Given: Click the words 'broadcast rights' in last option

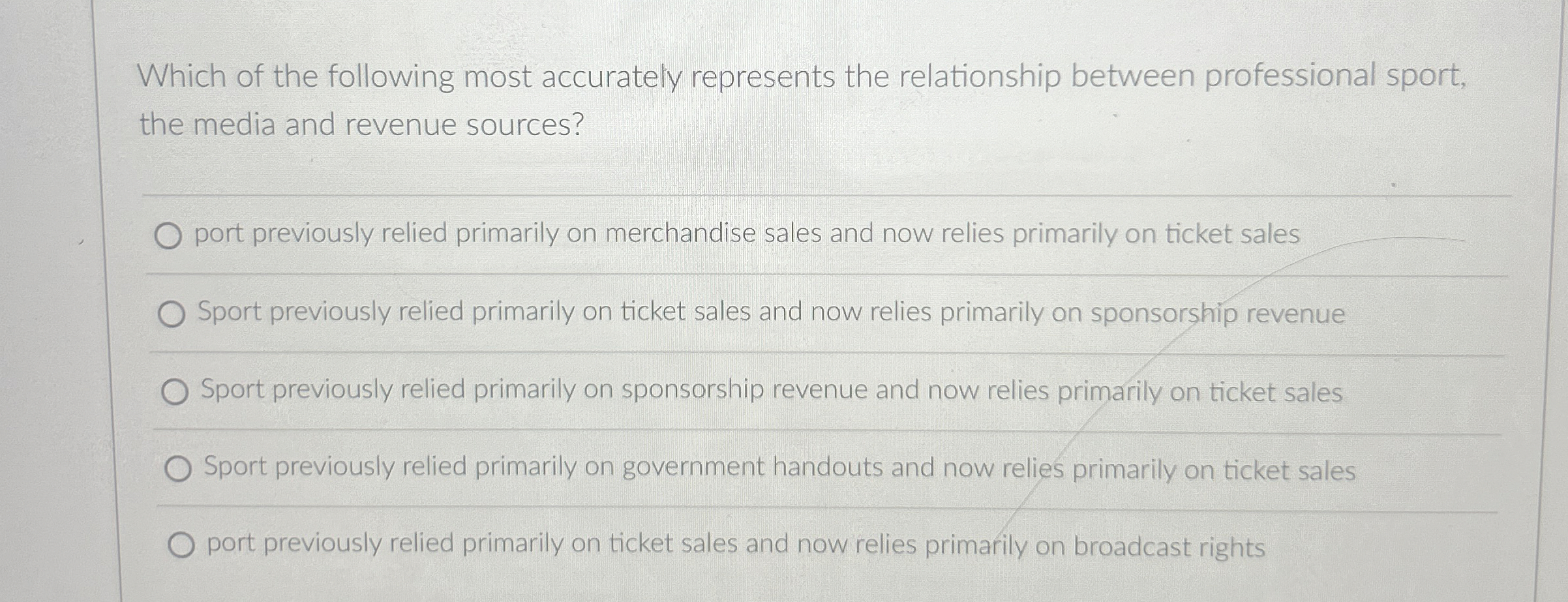Looking at the screenshot, I should click(x=1169, y=547).
